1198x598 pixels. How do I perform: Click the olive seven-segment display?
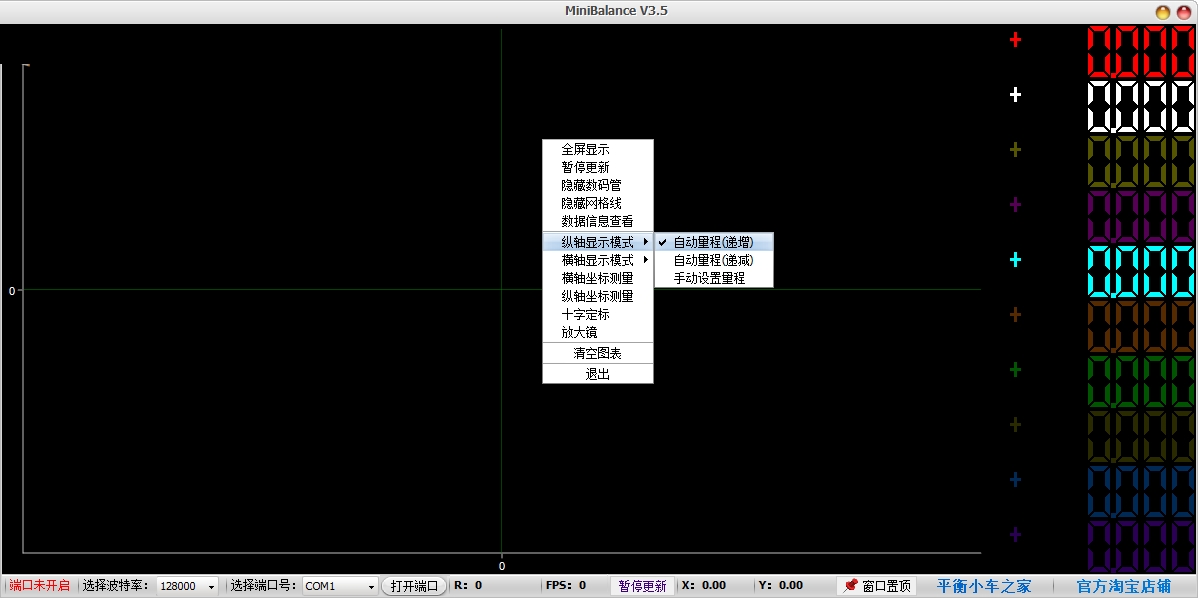(1141, 162)
